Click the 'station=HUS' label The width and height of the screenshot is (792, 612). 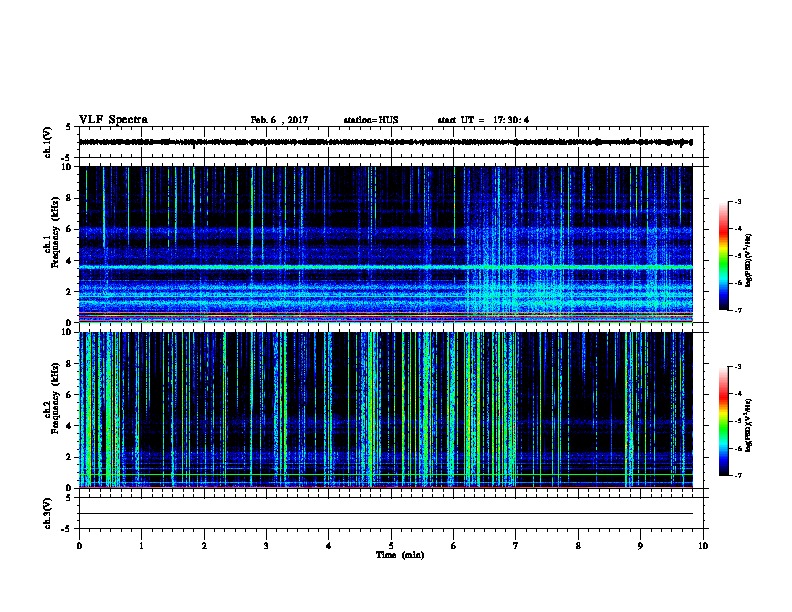371,120
